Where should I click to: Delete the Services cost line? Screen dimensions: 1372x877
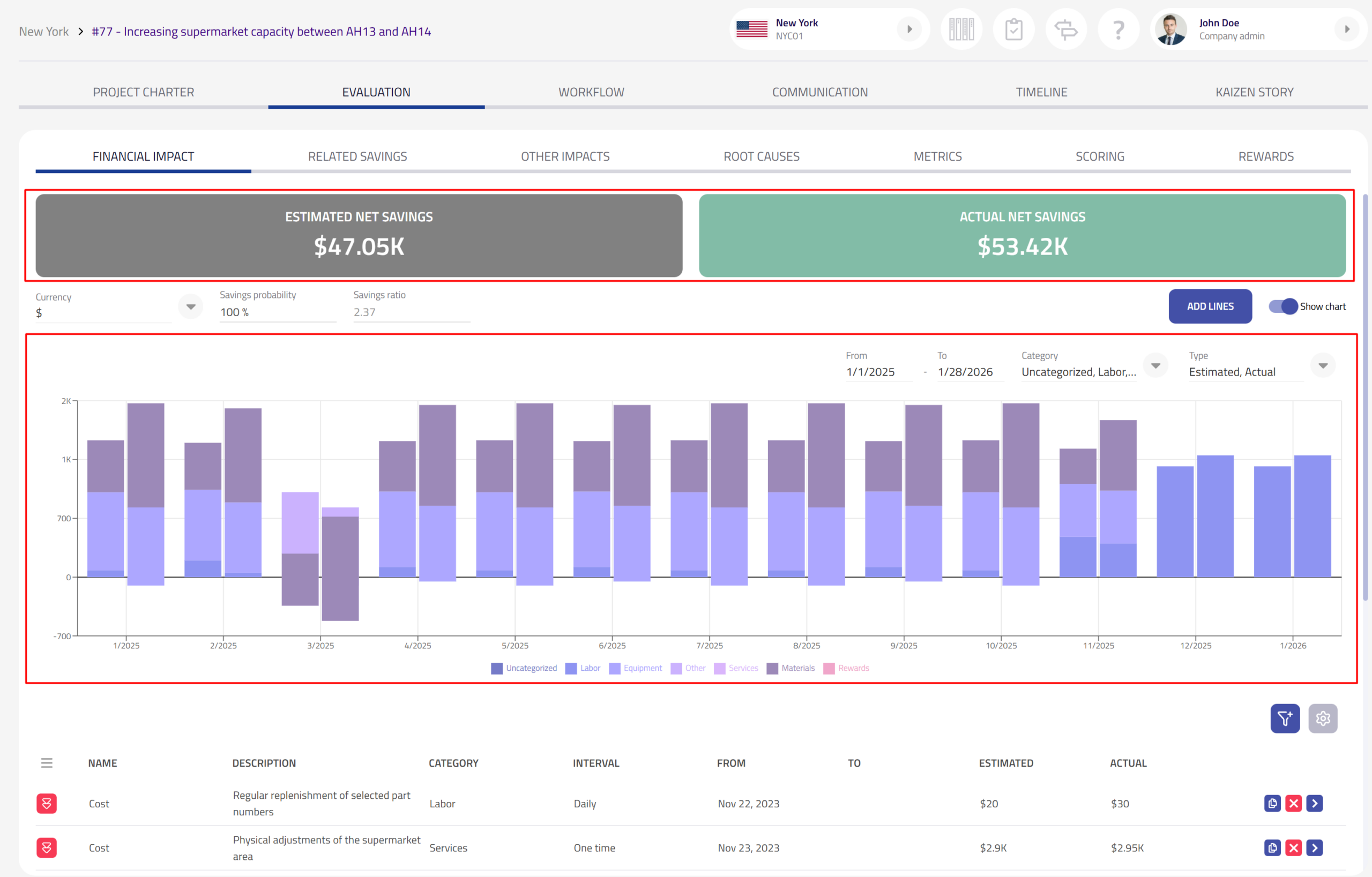click(x=1293, y=848)
